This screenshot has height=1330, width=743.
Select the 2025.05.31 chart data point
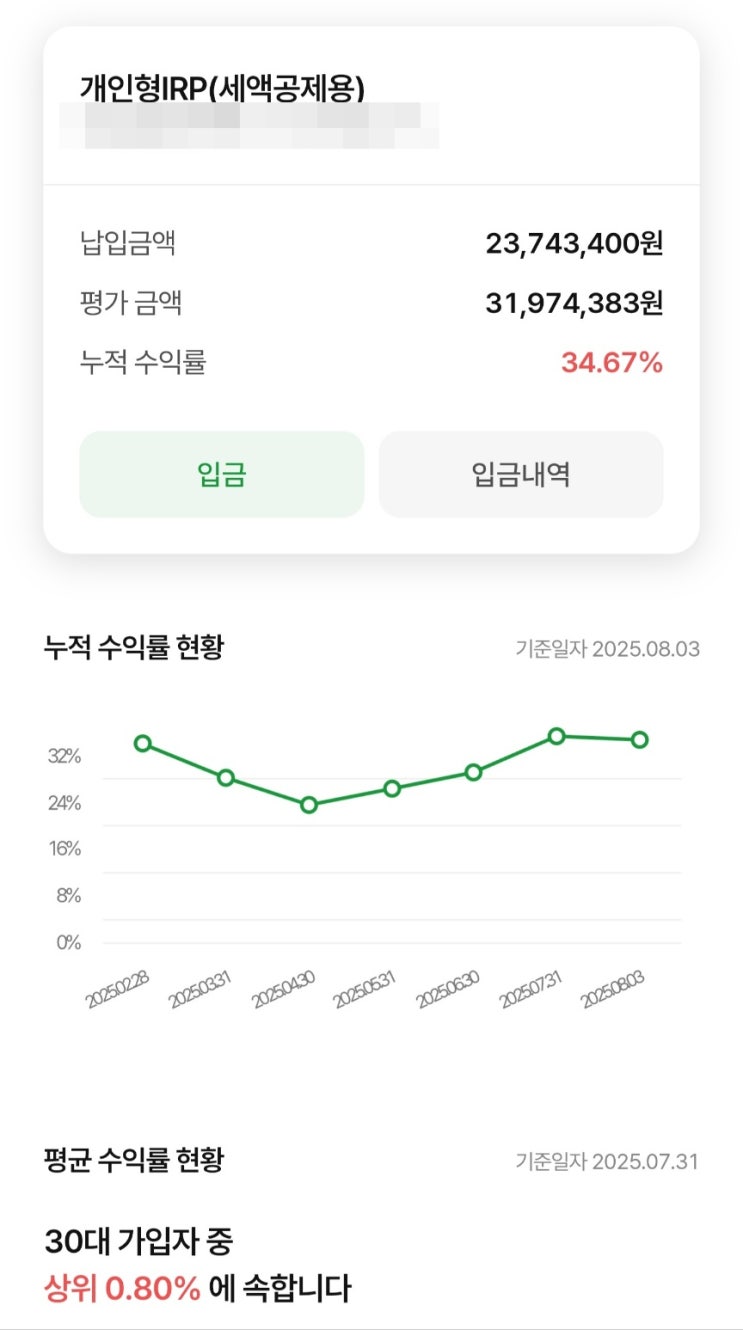[x=392, y=789]
